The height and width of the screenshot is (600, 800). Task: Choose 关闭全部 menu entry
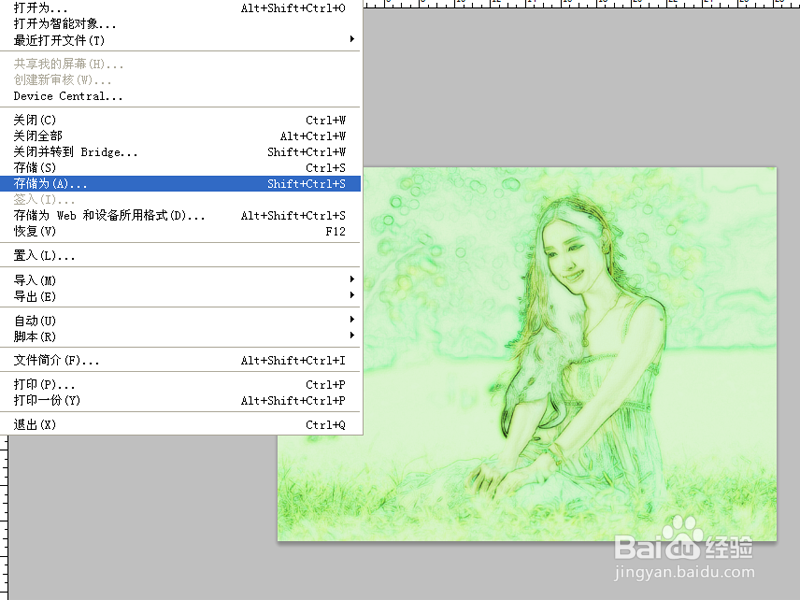pyautogui.click(x=180, y=136)
